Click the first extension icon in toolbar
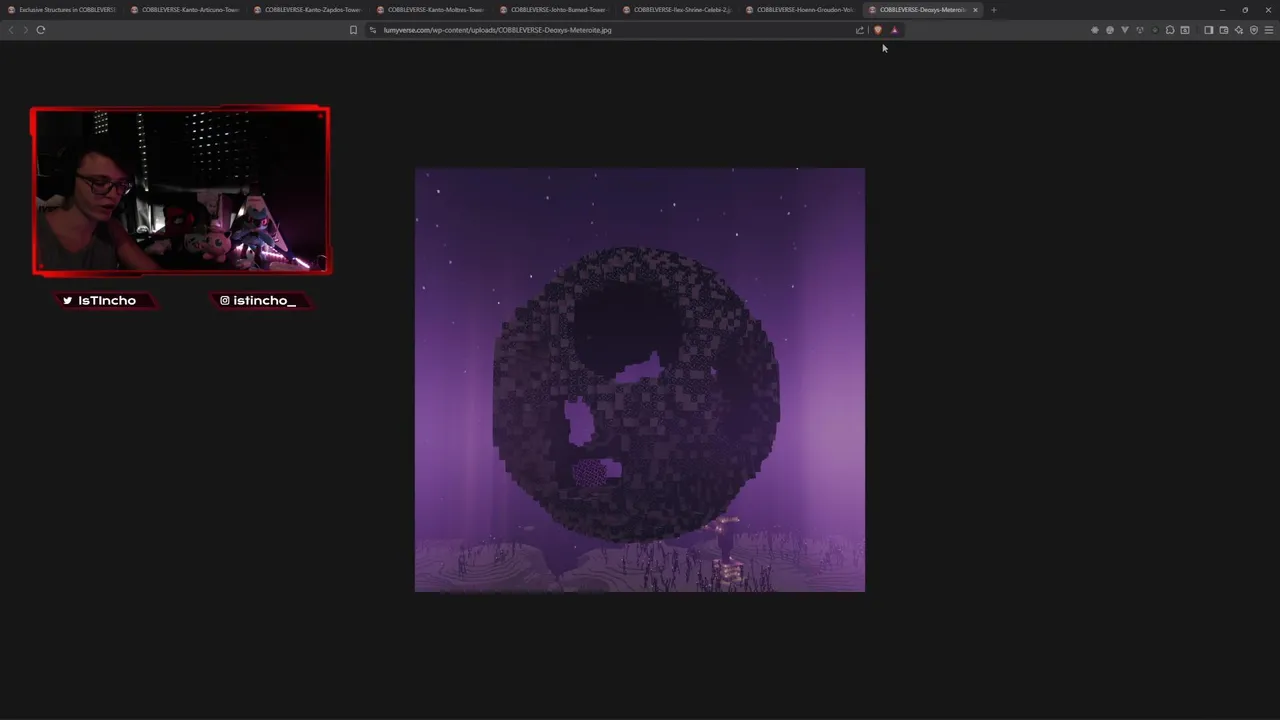This screenshot has height=720, width=1280. coord(1095,30)
